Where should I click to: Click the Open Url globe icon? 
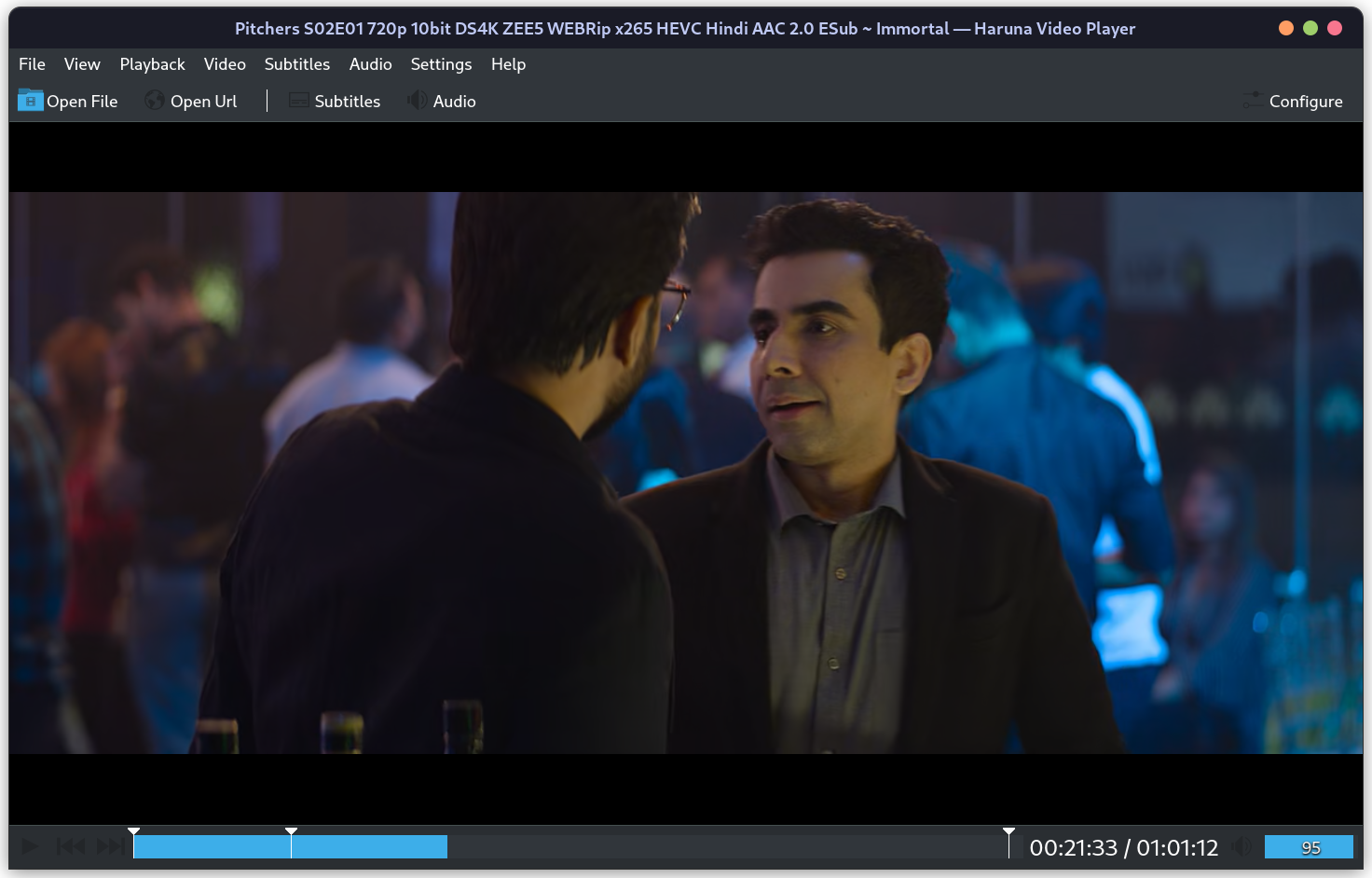(153, 101)
